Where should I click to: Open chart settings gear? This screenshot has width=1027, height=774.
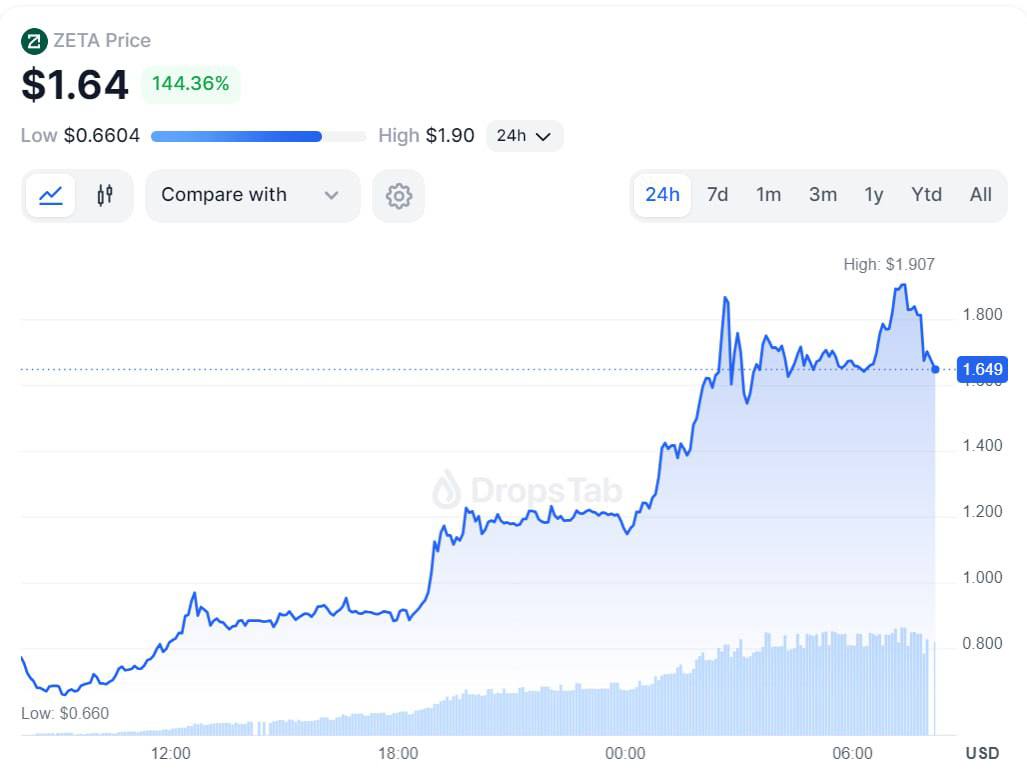398,196
